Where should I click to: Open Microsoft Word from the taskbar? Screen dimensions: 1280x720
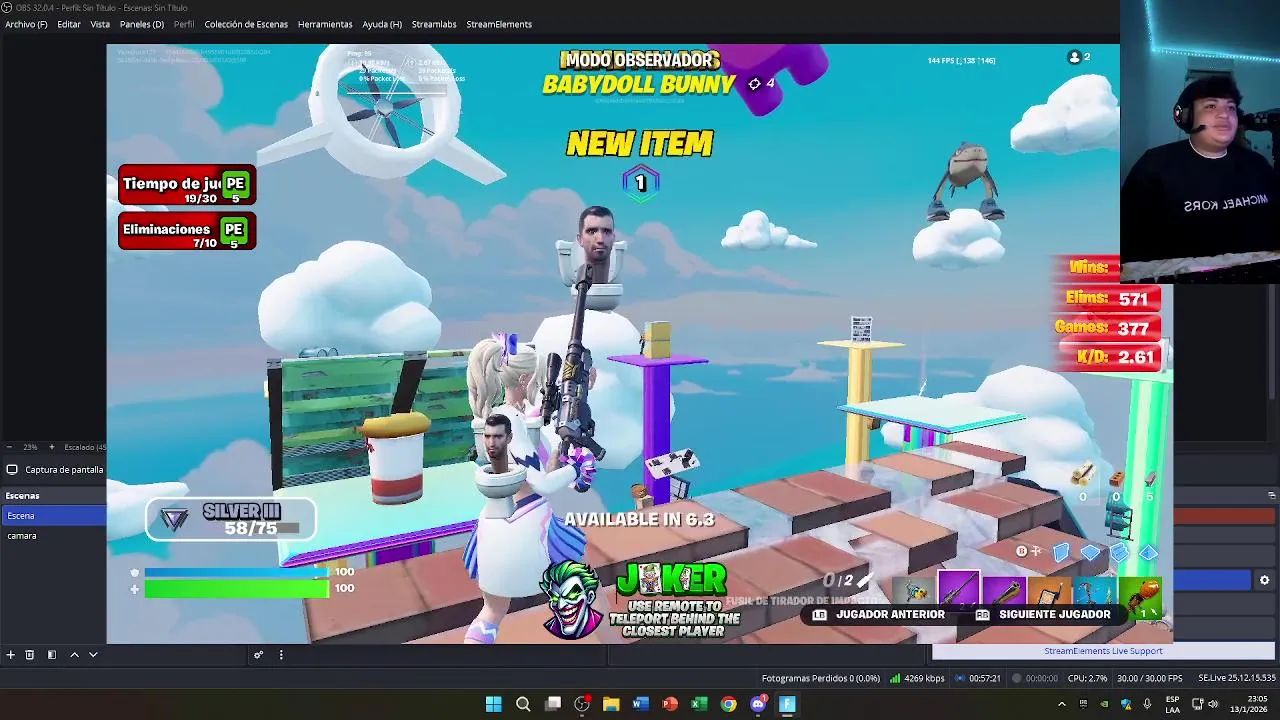click(640, 704)
